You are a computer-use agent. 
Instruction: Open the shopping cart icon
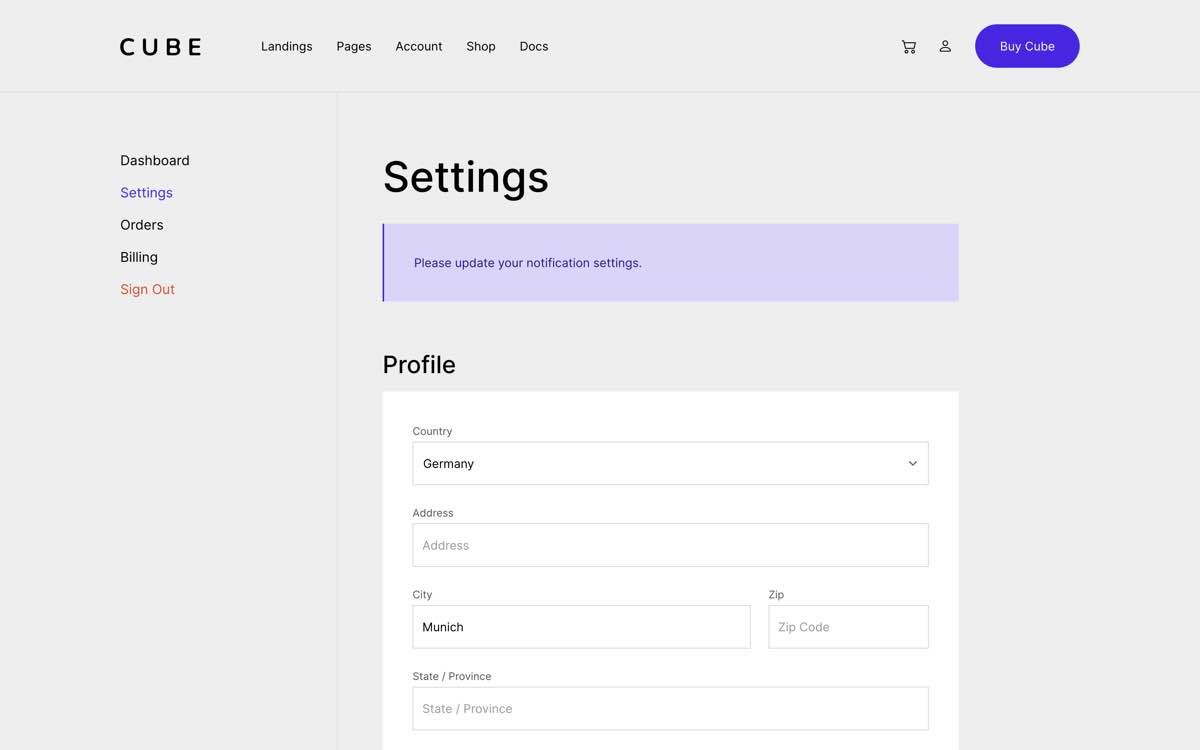point(908,46)
